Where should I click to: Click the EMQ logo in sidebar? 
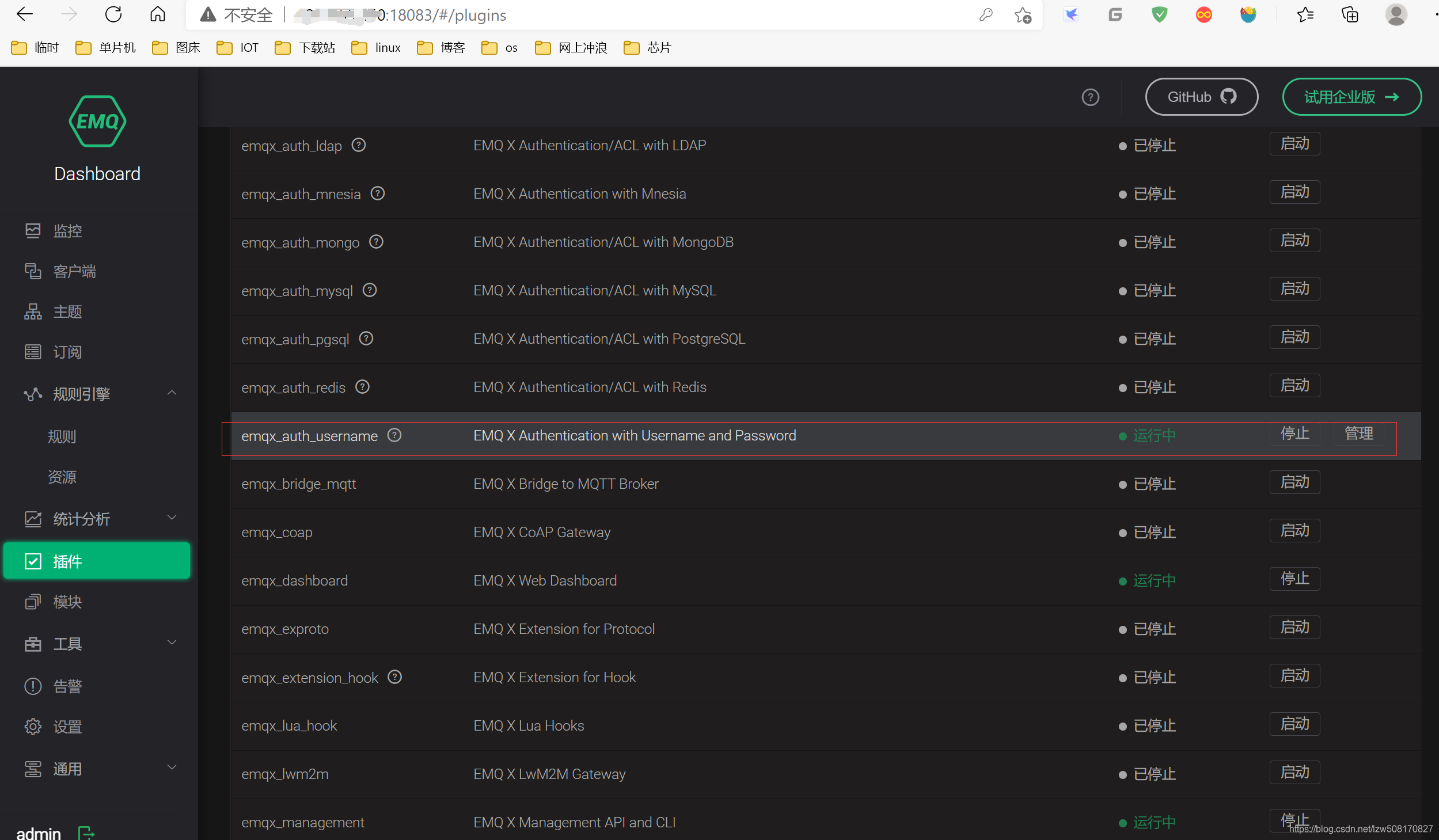(97, 121)
